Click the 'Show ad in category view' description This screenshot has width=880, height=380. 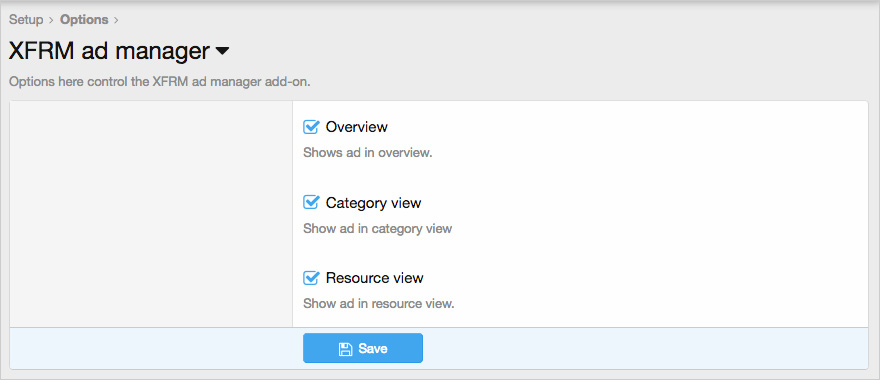click(x=377, y=228)
